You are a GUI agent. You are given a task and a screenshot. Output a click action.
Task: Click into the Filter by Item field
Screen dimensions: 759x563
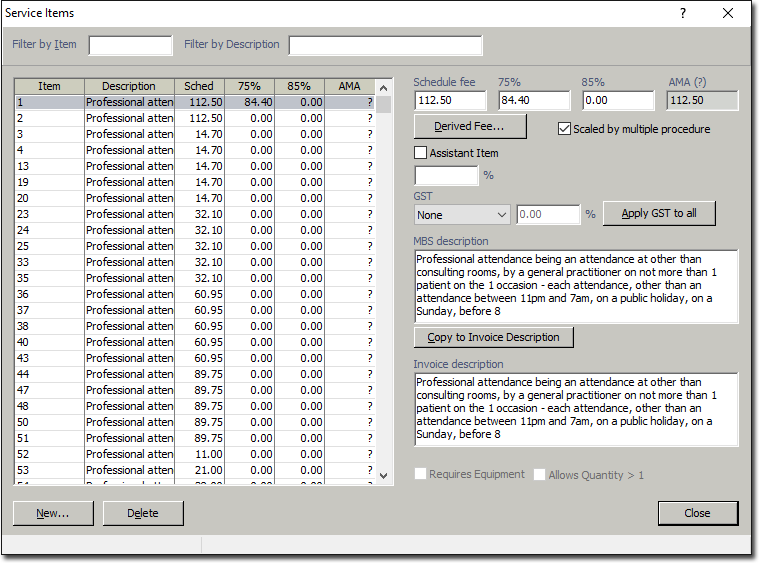pos(130,45)
